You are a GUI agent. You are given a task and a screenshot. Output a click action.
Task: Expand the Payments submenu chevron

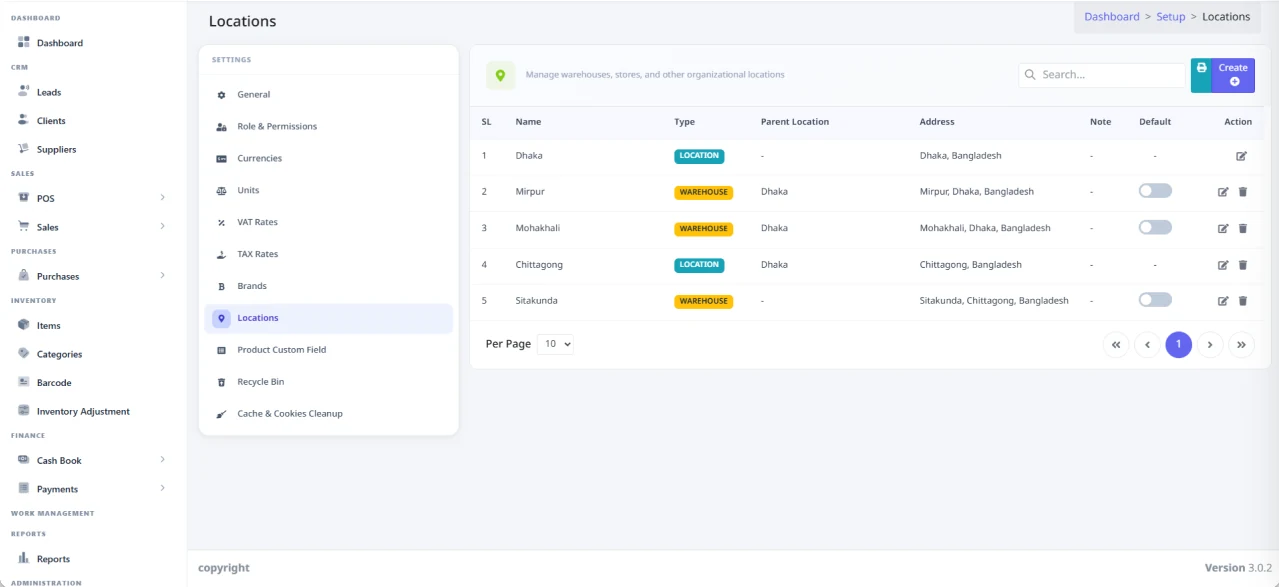click(162, 488)
